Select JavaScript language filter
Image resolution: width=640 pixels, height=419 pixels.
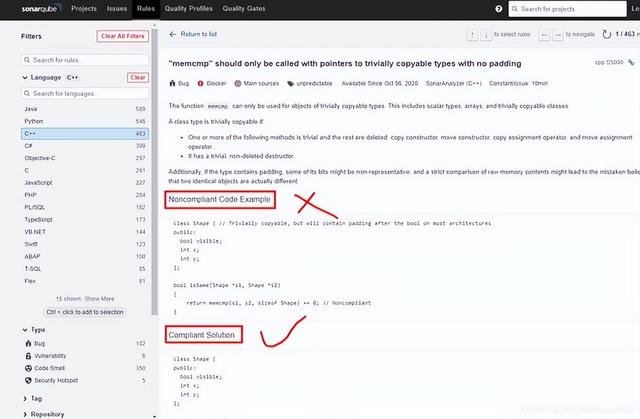click(85, 182)
